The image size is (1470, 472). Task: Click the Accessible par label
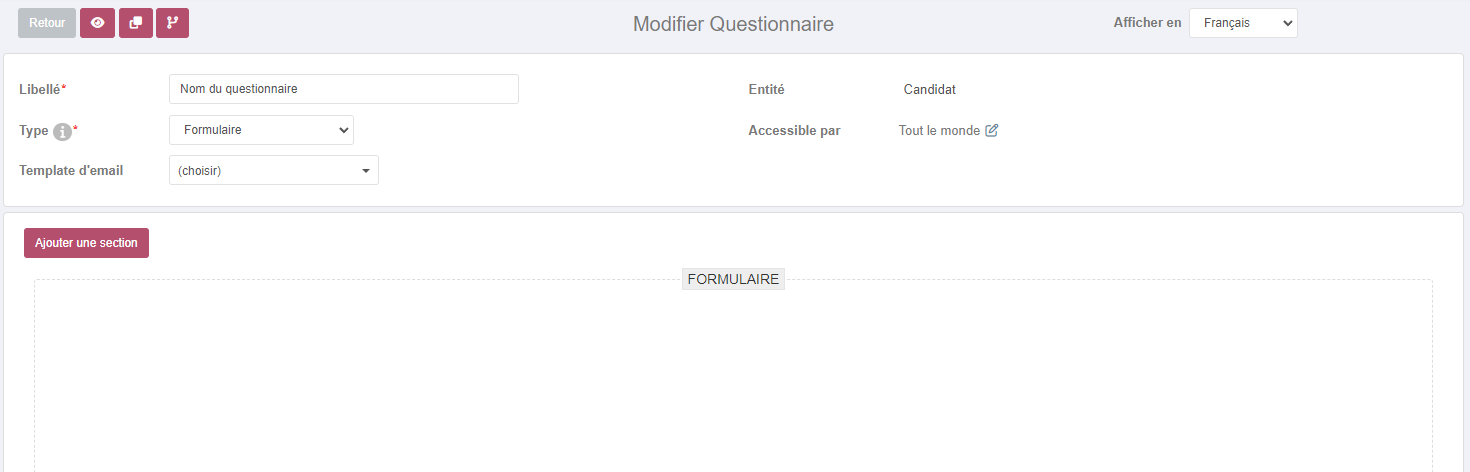tap(794, 130)
